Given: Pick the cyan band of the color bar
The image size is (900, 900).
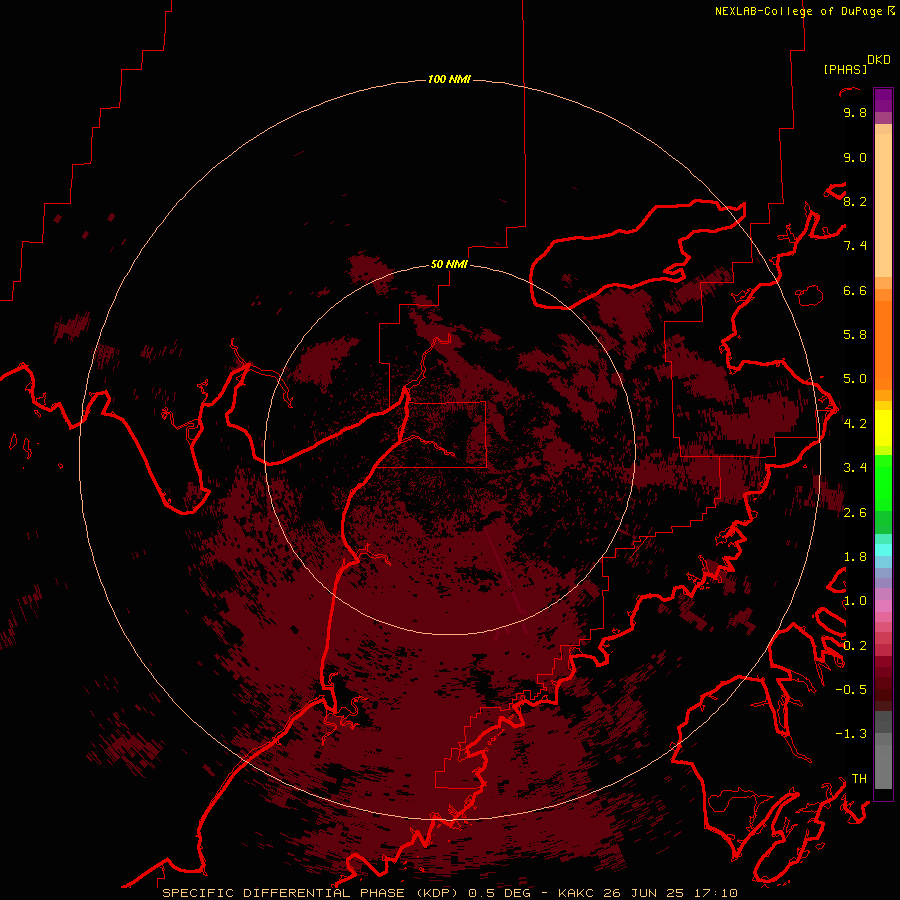Looking at the screenshot, I should (x=883, y=550).
